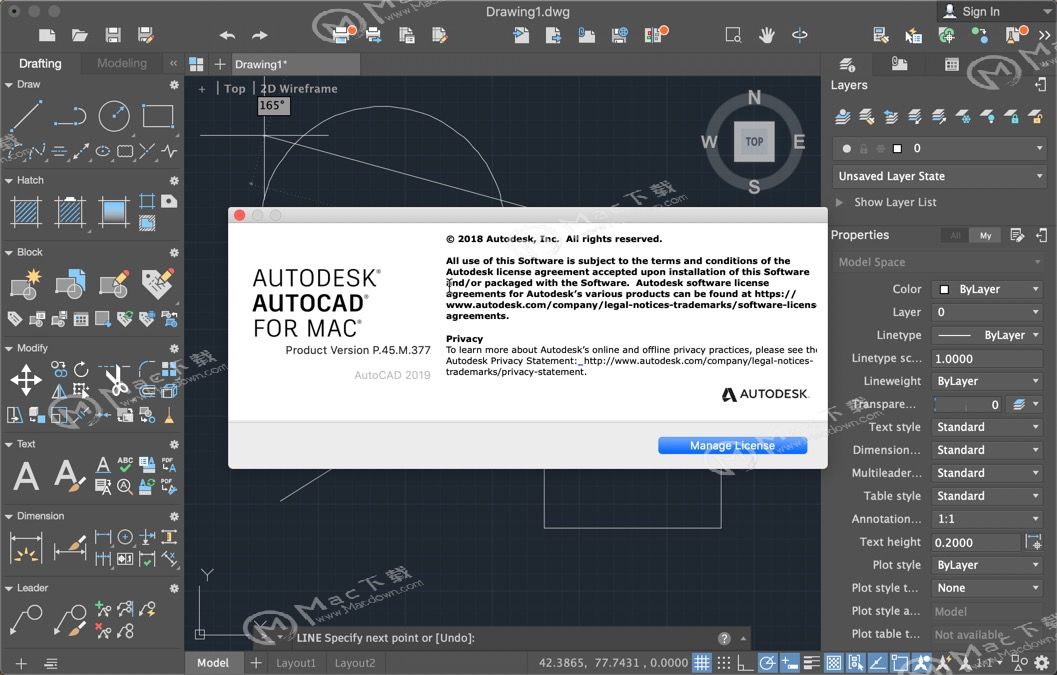Open the Annotation scale 1:1 dropdown
Image resolution: width=1057 pixels, height=675 pixels.
click(x=988, y=519)
